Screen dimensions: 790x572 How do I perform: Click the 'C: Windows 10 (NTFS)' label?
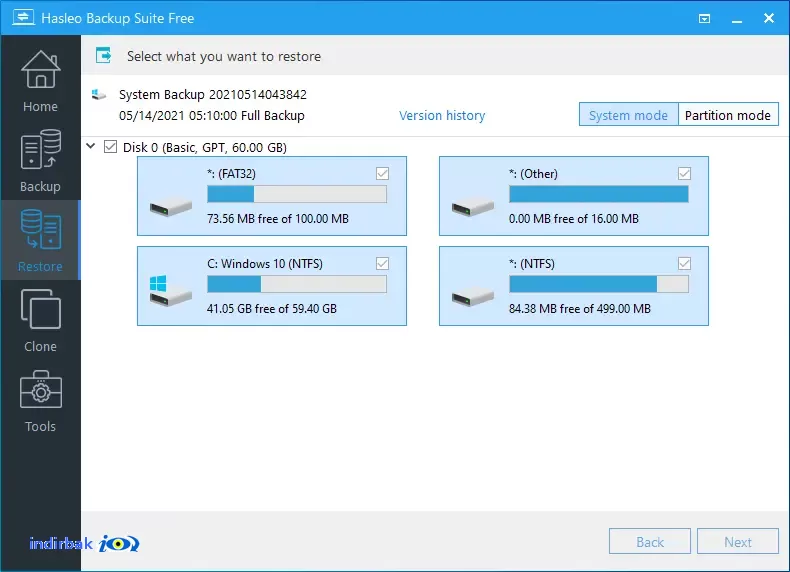265,264
